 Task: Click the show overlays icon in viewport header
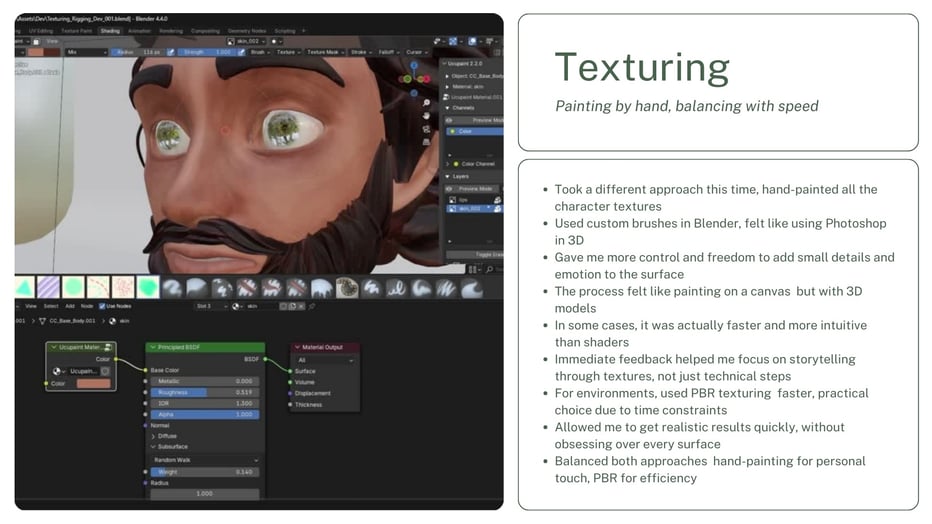[x=472, y=41]
